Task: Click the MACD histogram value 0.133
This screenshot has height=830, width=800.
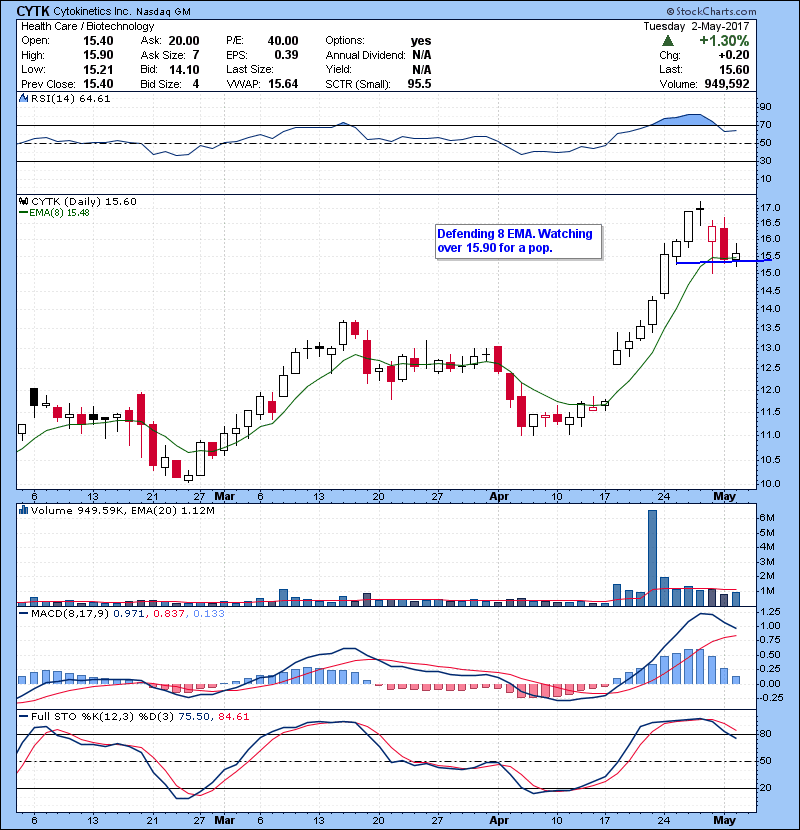Action: click(x=209, y=614)
